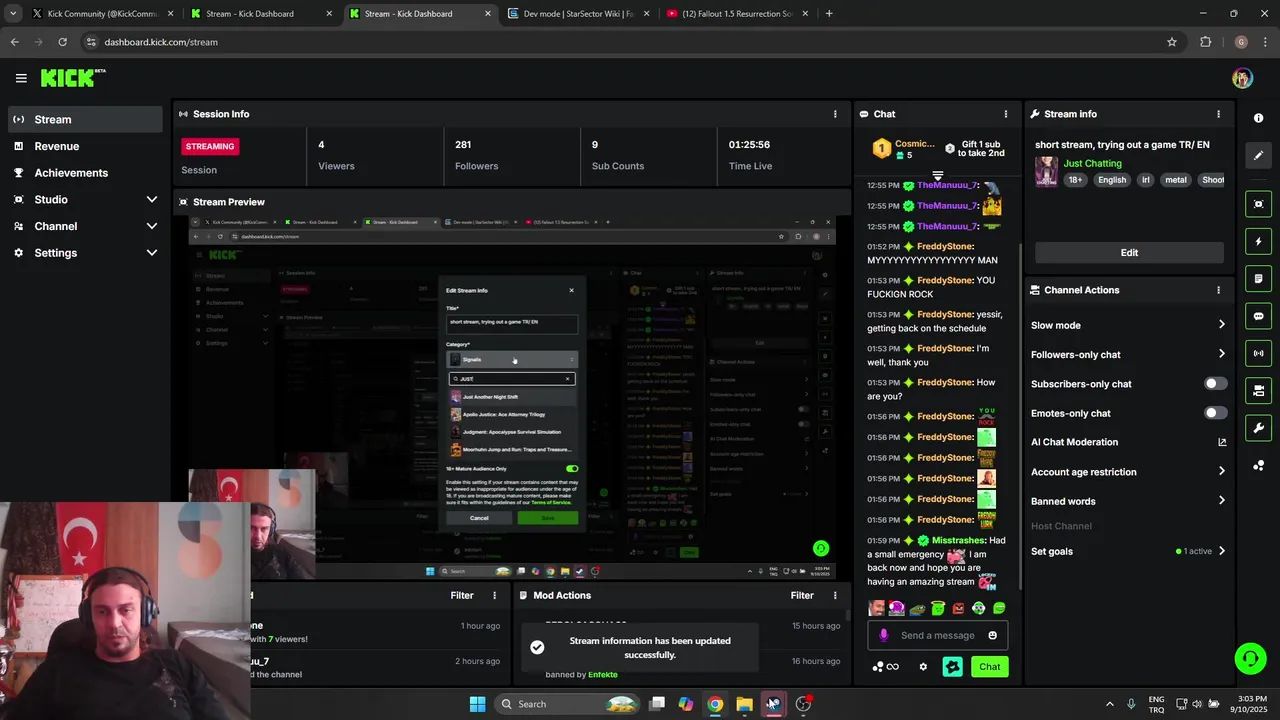The height and width of the screenshot is (720, 1280).
Task: Click Just Chatting category link
Action: (x=1092, y=163)
